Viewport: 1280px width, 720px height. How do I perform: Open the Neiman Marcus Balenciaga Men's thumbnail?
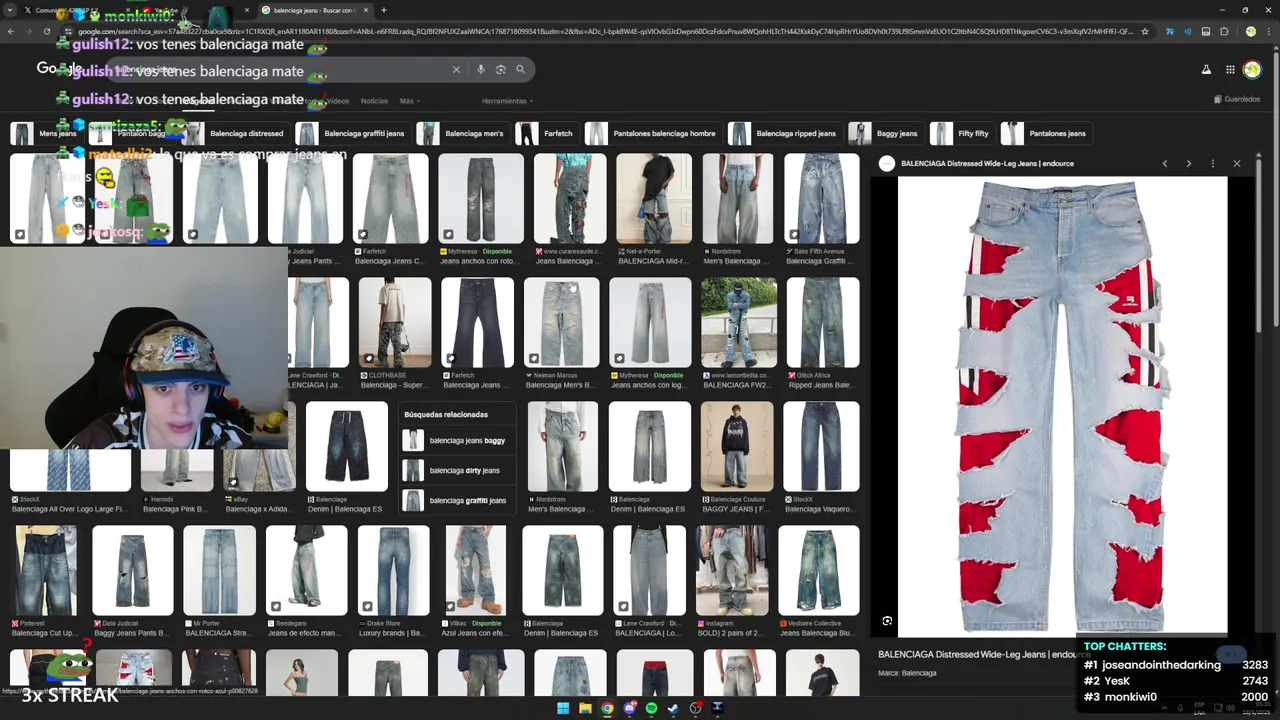click(562, 322)
